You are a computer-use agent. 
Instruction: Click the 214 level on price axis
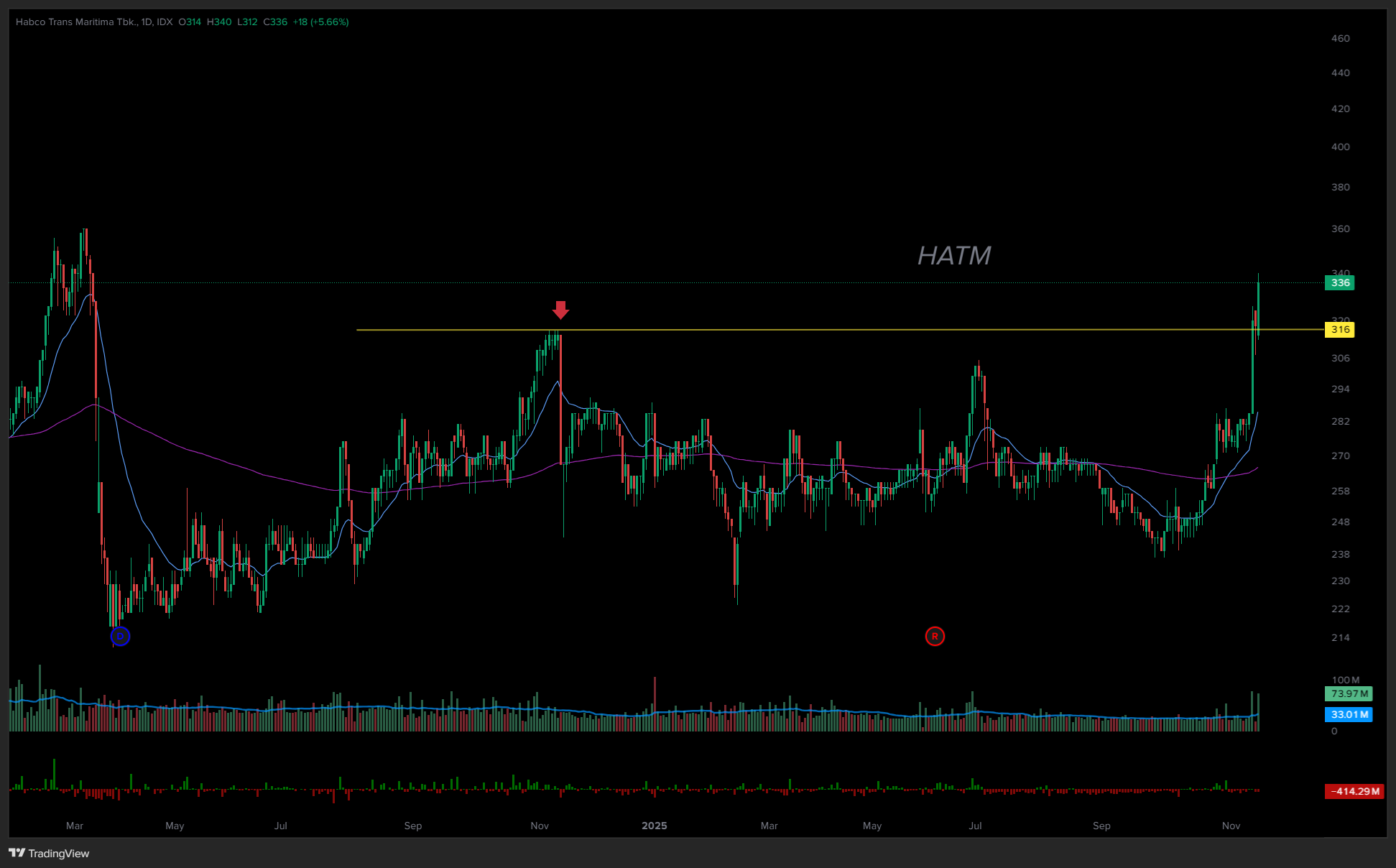[1340, 637]
